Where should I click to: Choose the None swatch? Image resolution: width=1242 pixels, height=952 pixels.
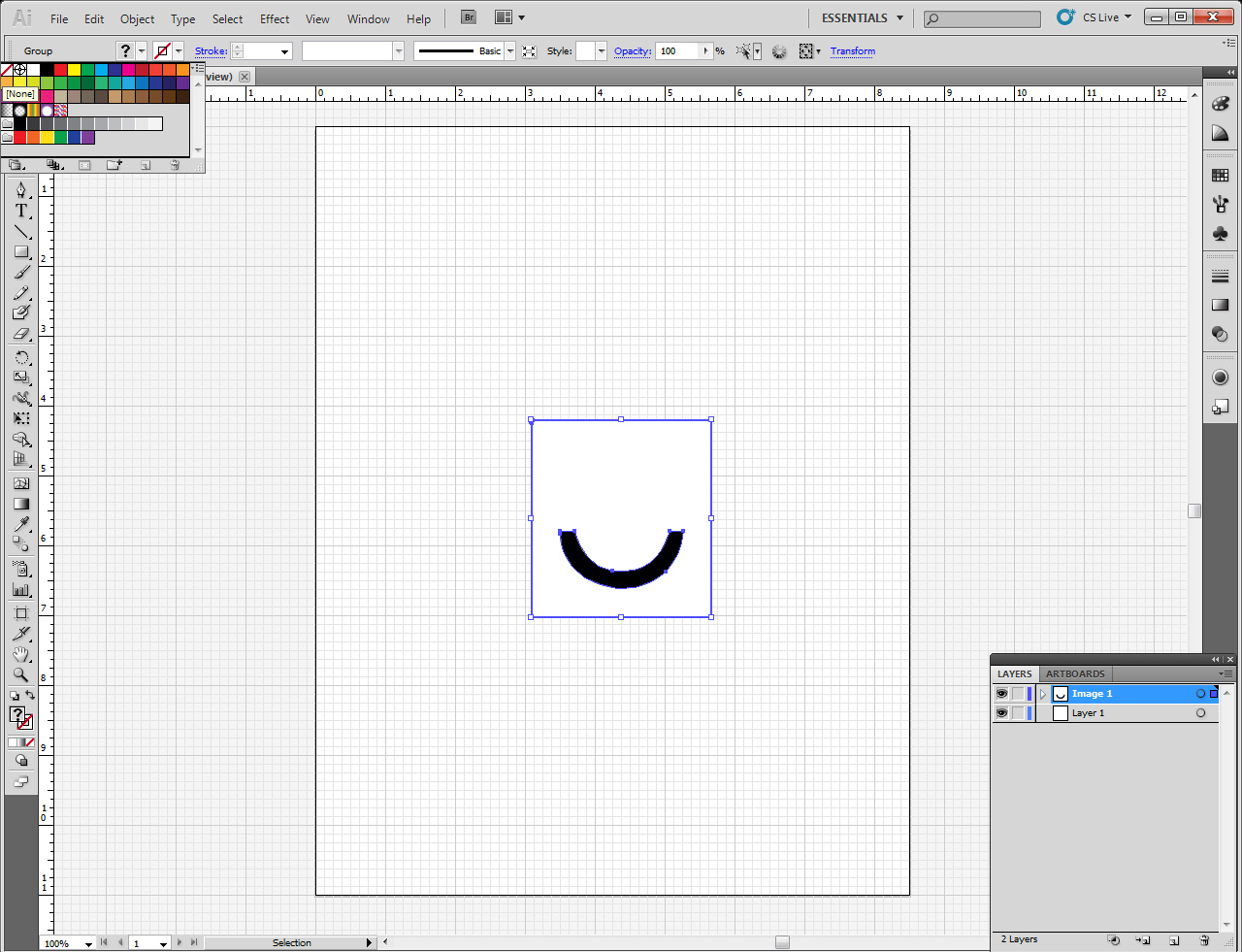[x=7, y=70]
